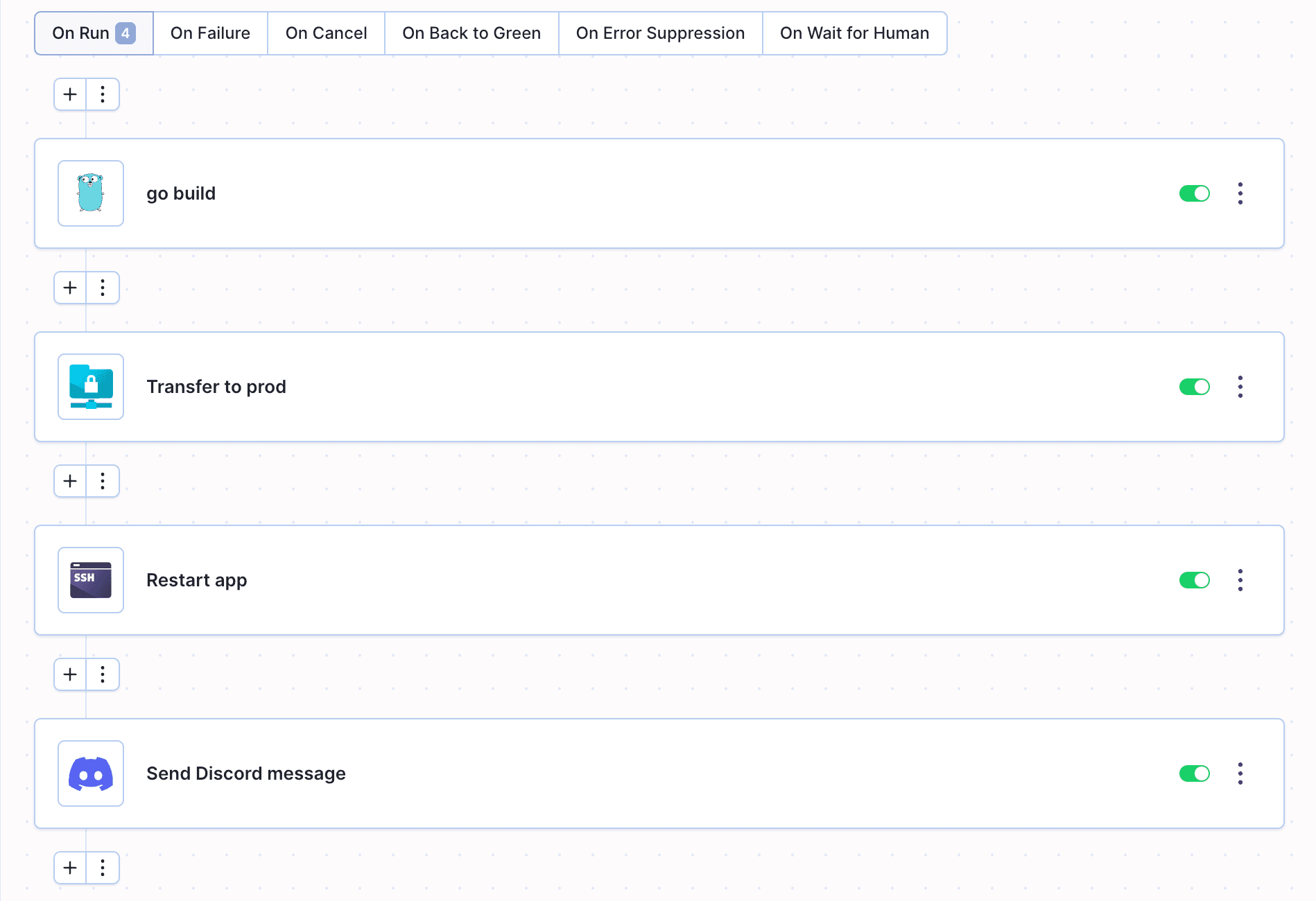
Task: Open the On Wait for Human tab
Action: pos(854,33)
